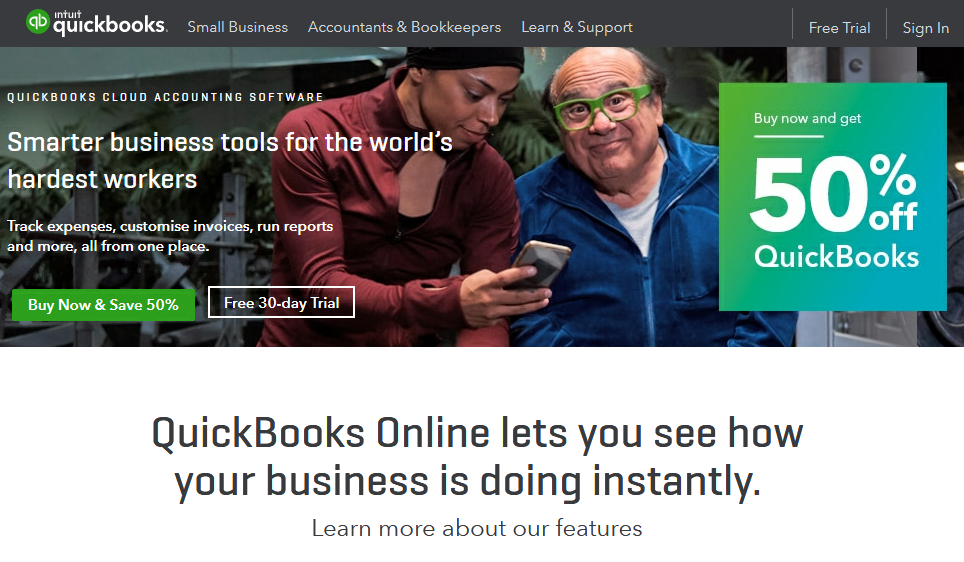
Task: Click the QuickBooks Cloud Accounting Software label
Action: click(165, 97)
